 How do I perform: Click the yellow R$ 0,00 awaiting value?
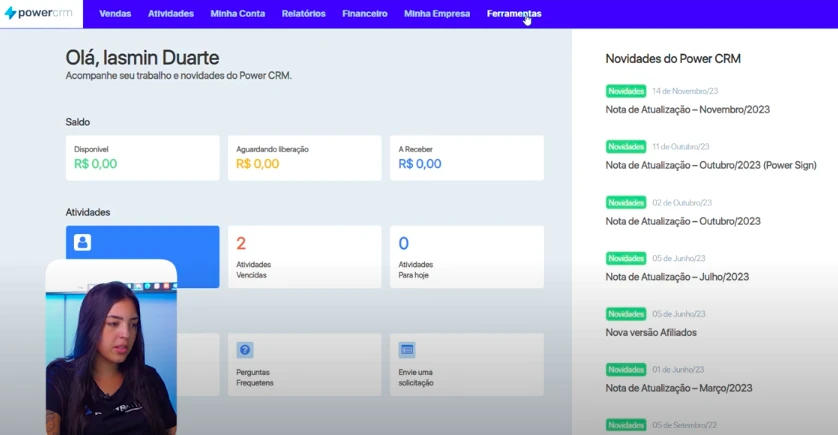[x=258, y=164]
